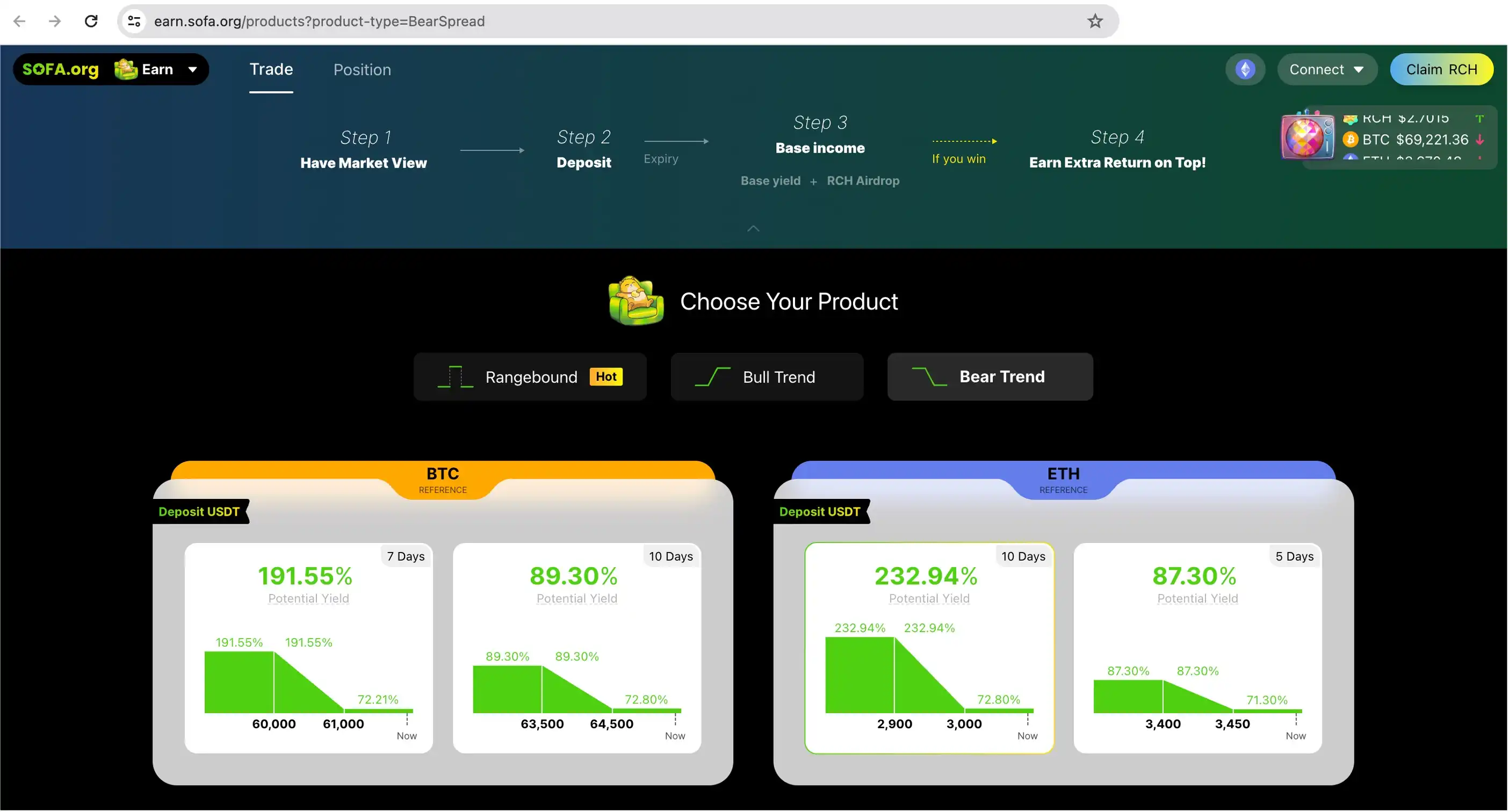This screenshot has width=1509, height=812.
Task: Open the Connect wallet dropdown
Action: (x=1327, y=69)
